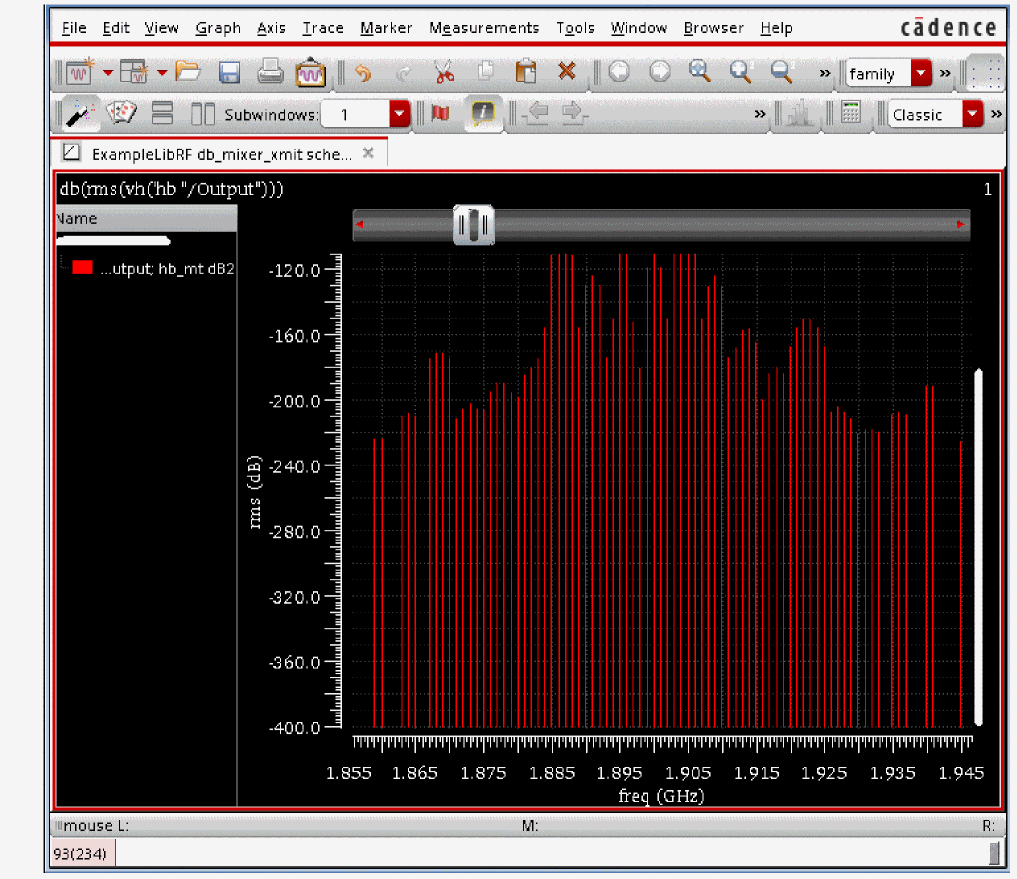Click the Save floppy disk icon
The width and height of the screenshot is (1017, 879).
click(229, 72)
